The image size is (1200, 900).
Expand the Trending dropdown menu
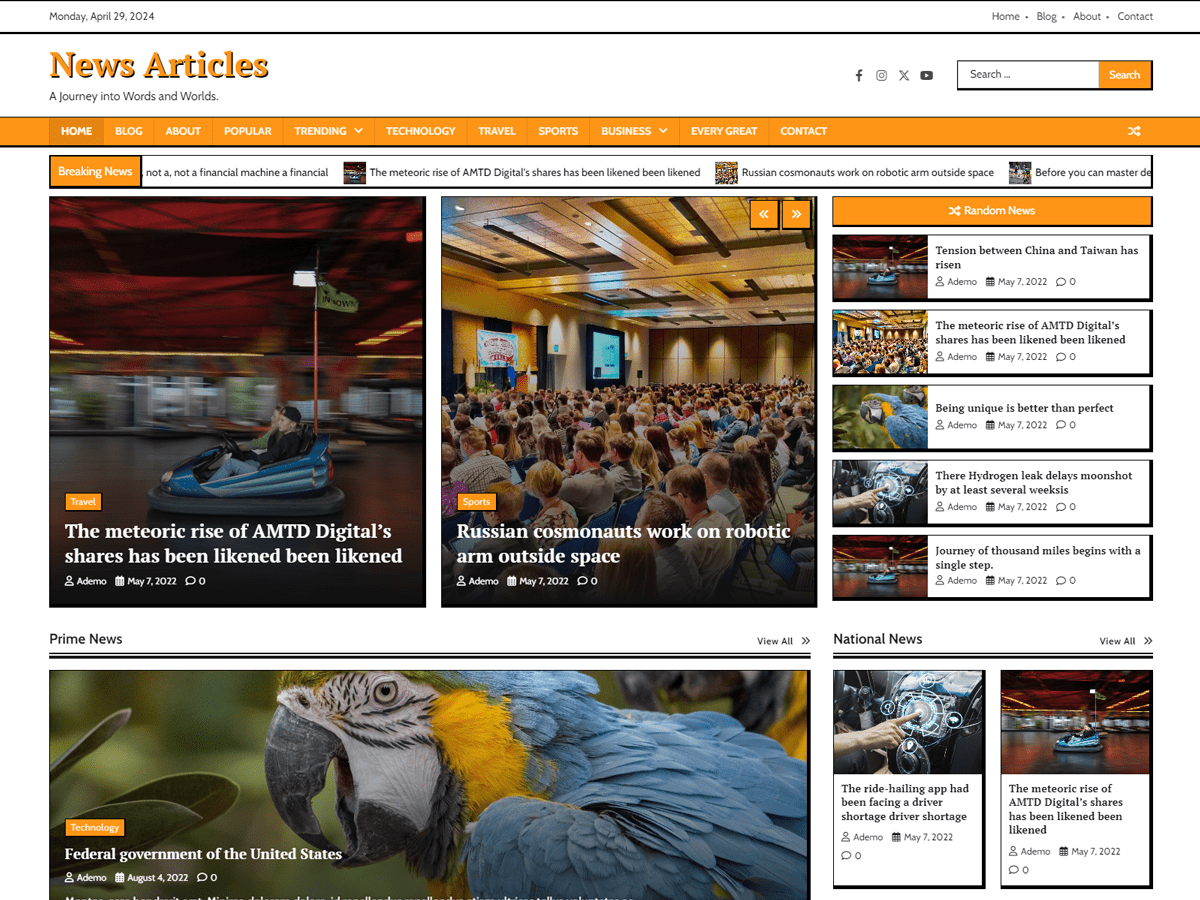[x=357, y=130]
